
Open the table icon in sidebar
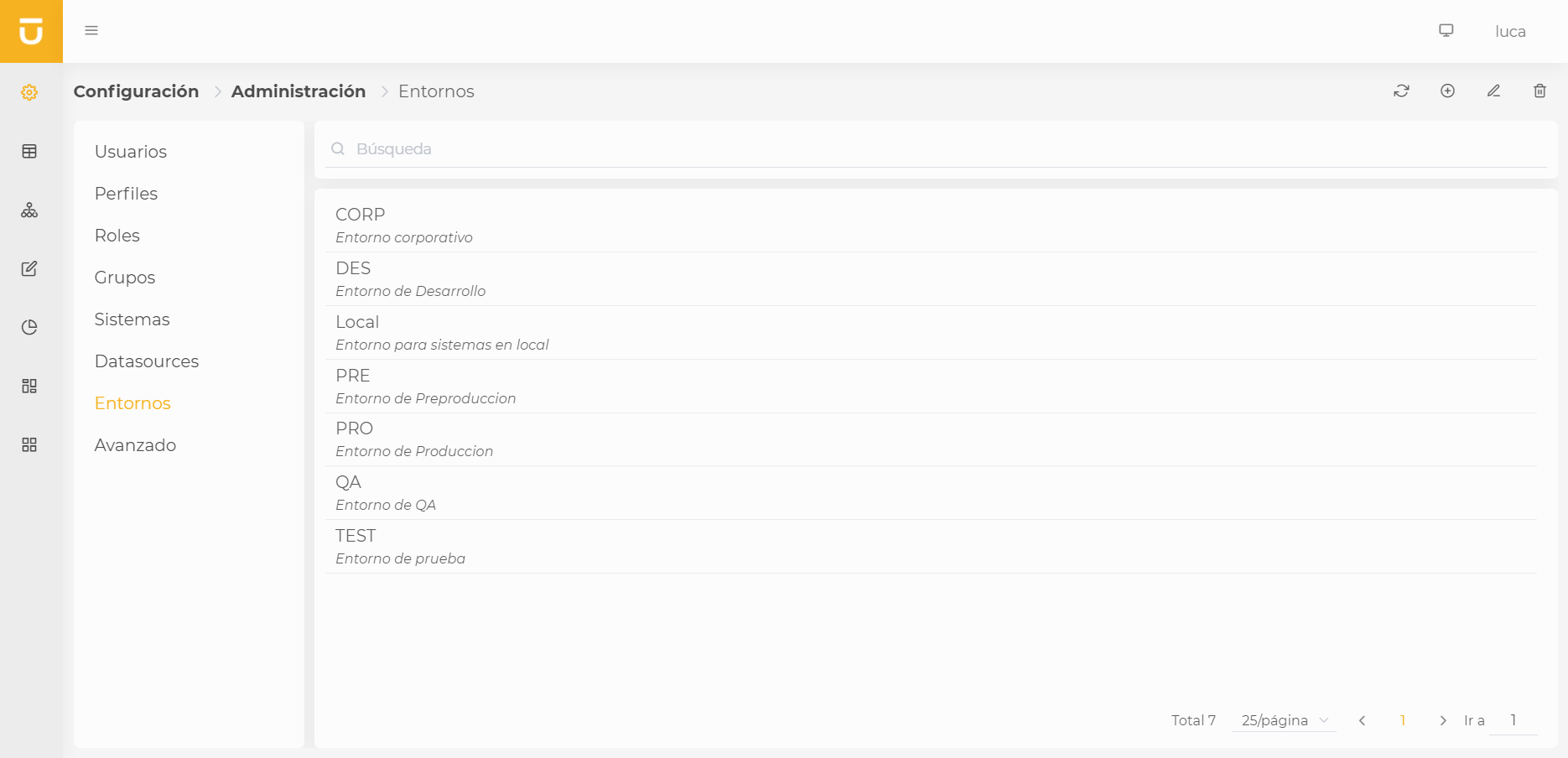click(29, 151)
